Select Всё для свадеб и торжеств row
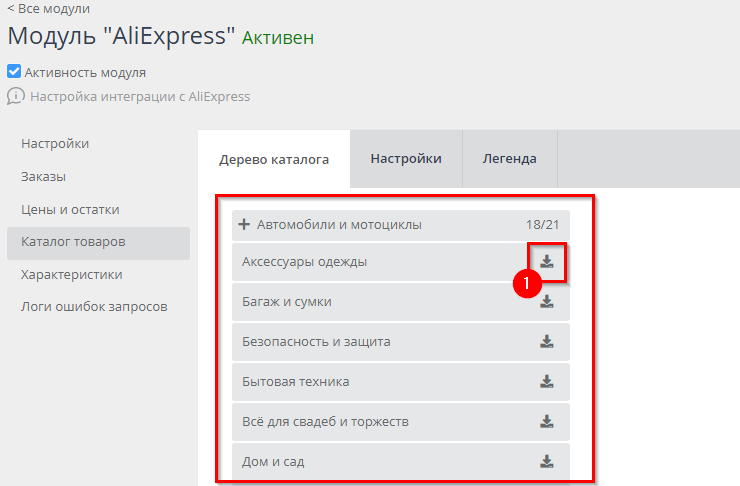Screen dimensions: 740x486 click(x=401, y=422)
